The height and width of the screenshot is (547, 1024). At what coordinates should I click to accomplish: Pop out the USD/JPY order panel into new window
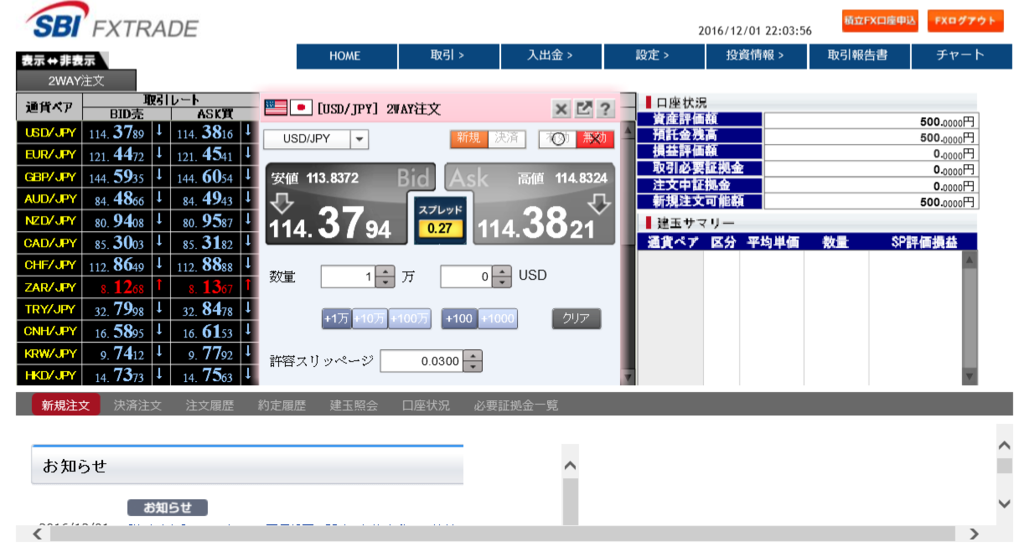point(583,109)
